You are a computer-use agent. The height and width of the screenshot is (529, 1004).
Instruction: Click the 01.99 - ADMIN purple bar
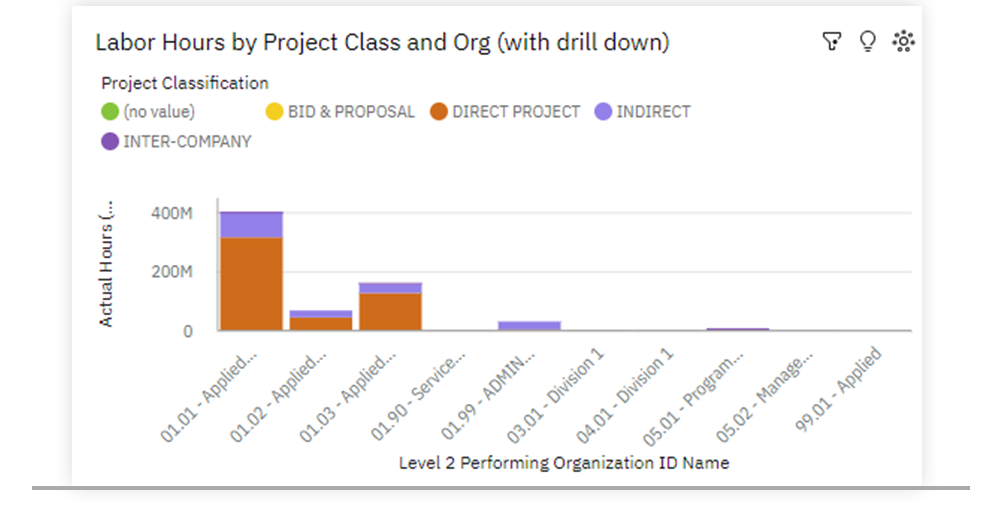529,325
